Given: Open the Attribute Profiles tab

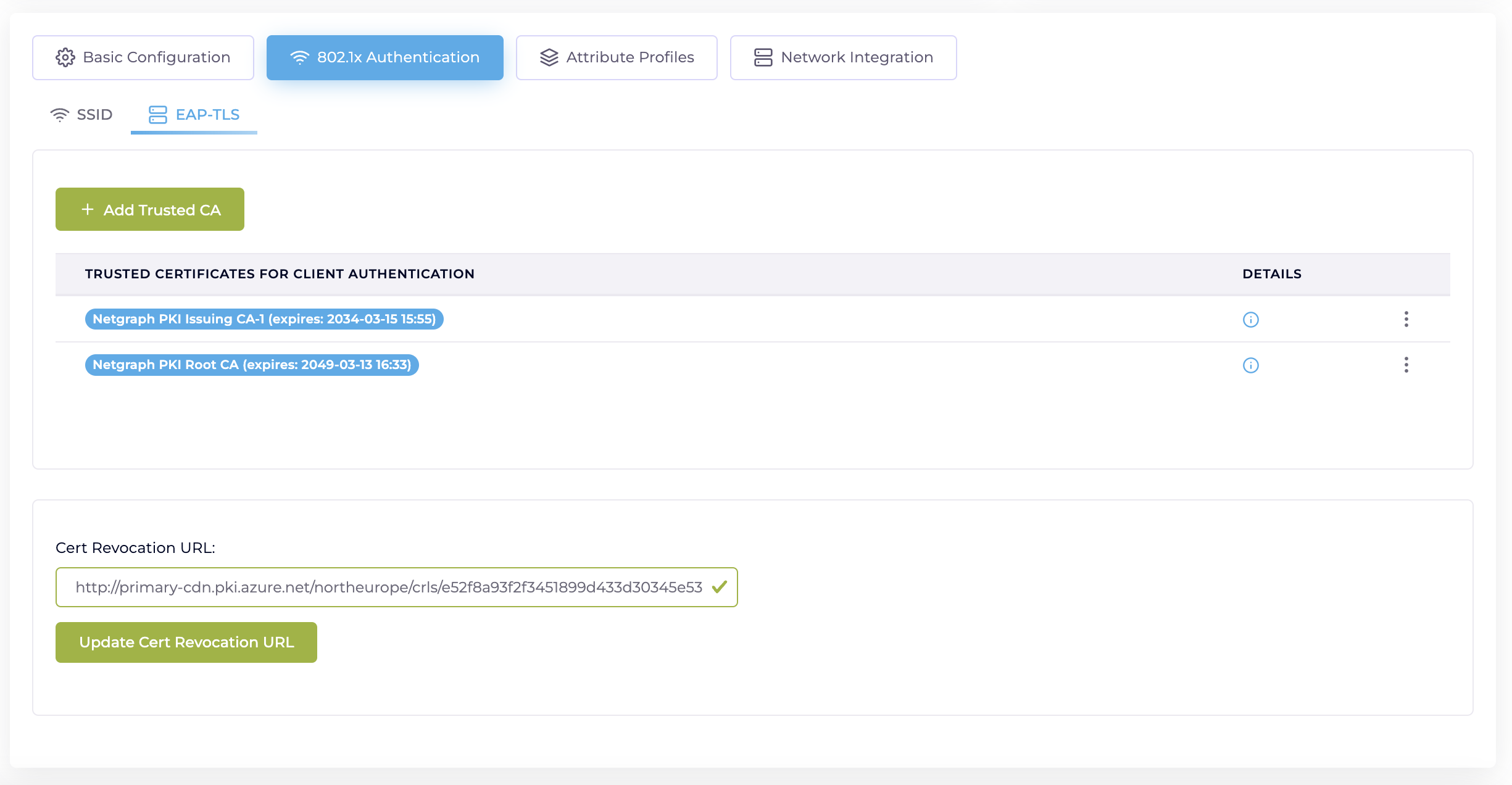Looking at the screenshot, I should tap(617, 57).
